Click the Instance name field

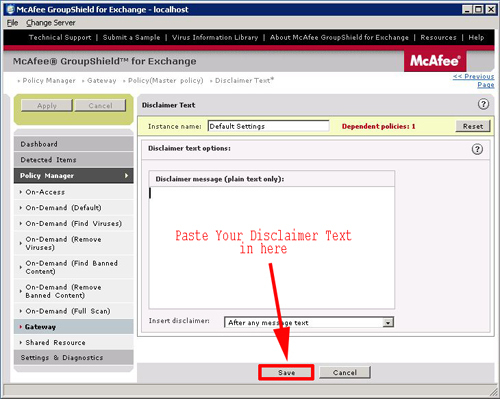268,126
